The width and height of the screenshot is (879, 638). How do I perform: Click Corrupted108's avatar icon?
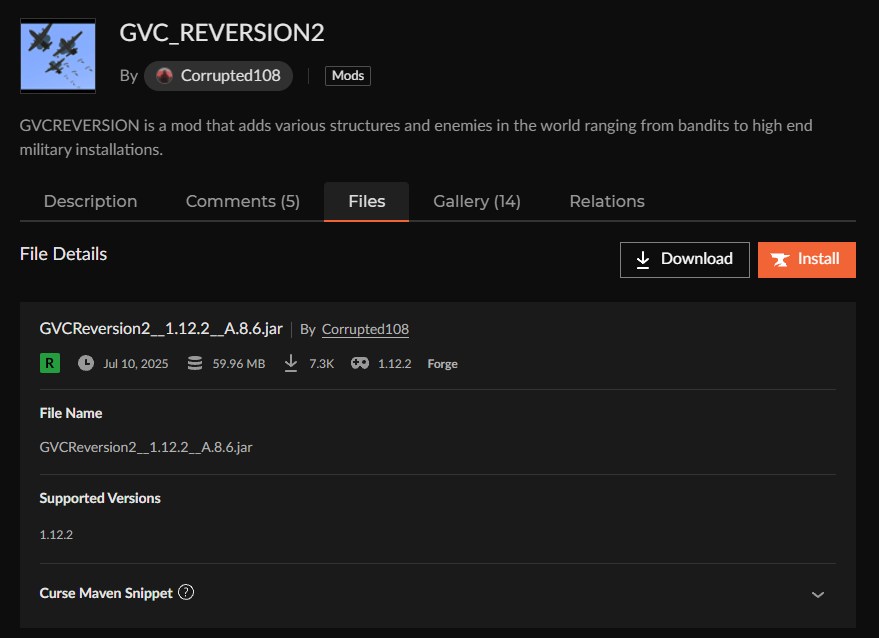click(x=163, y=75)
